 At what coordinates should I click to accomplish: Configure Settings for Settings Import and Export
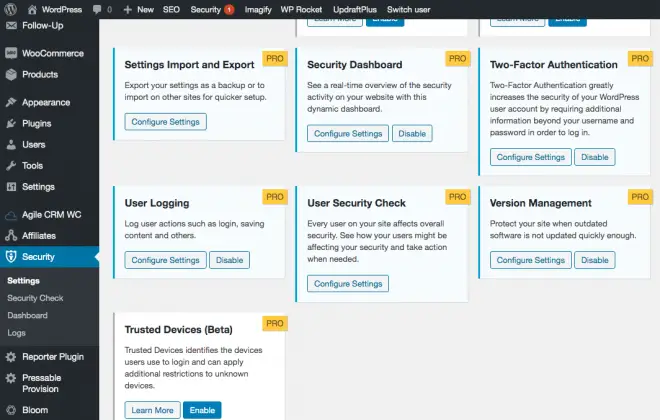(x=165, y=122)
